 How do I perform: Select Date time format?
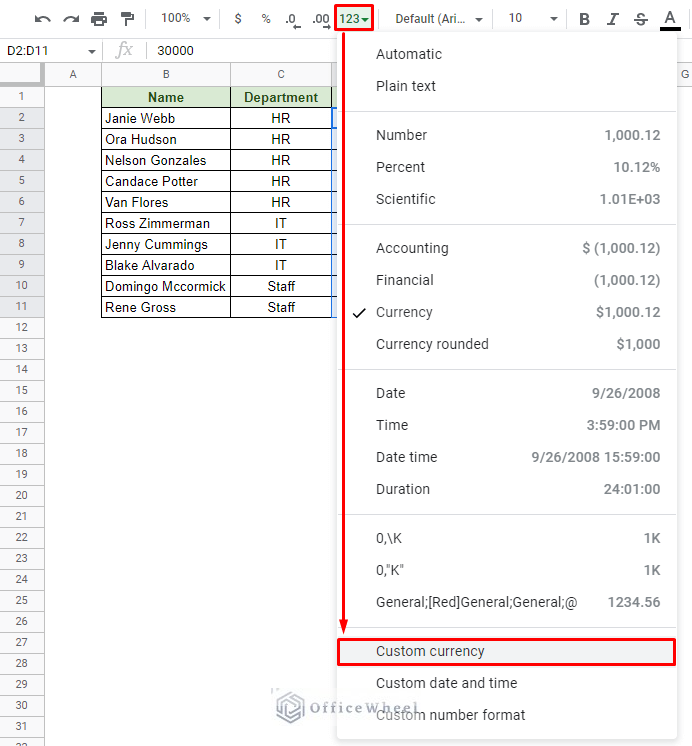[507, 457]
